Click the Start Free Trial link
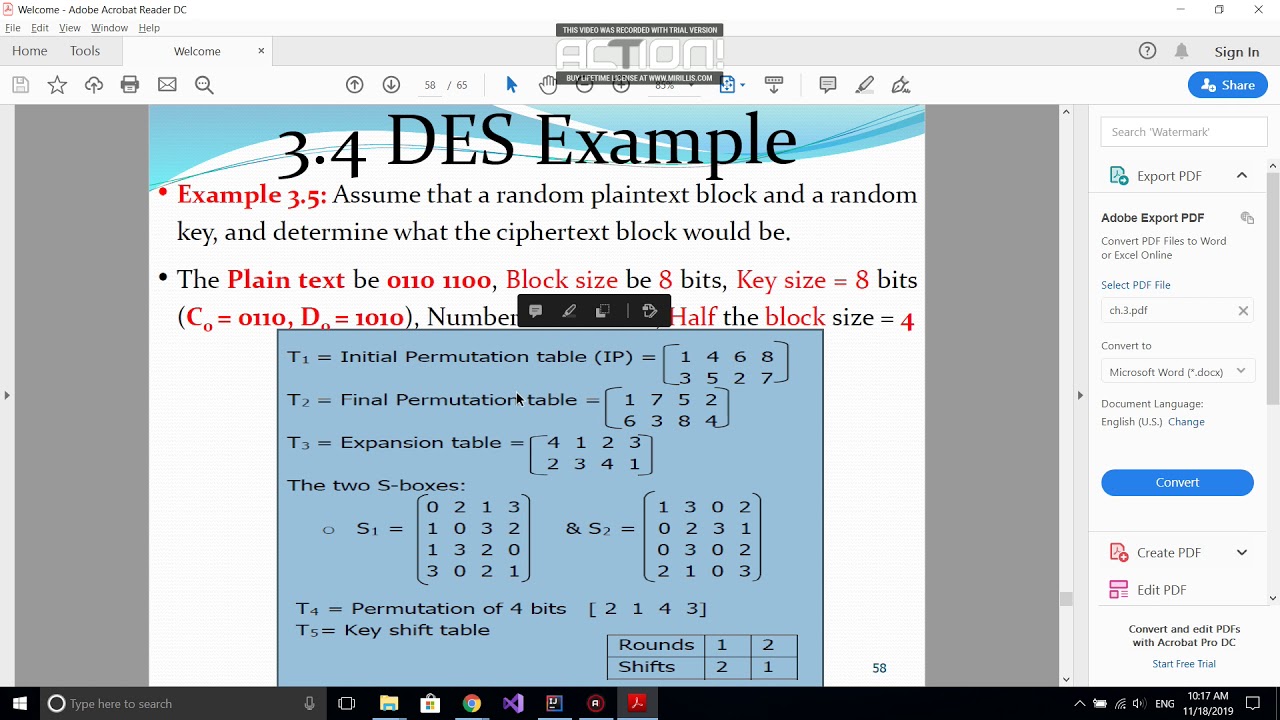The image size is (1280, 720). tap(1184, 664)
